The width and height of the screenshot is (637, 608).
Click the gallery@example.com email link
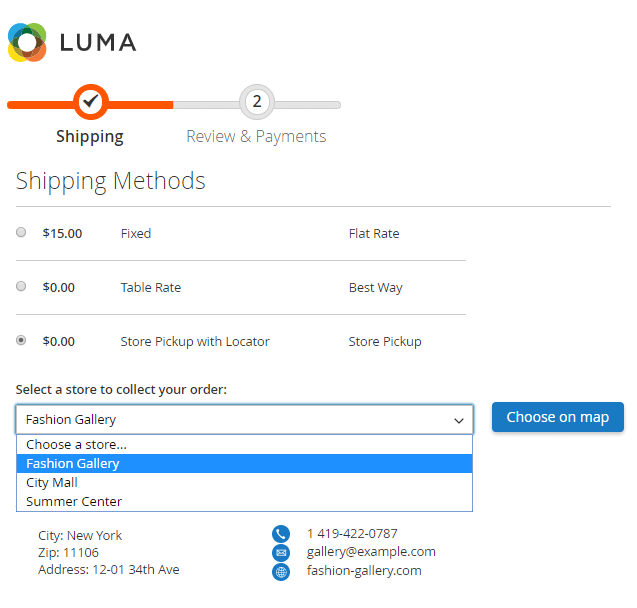pos(371,552)
